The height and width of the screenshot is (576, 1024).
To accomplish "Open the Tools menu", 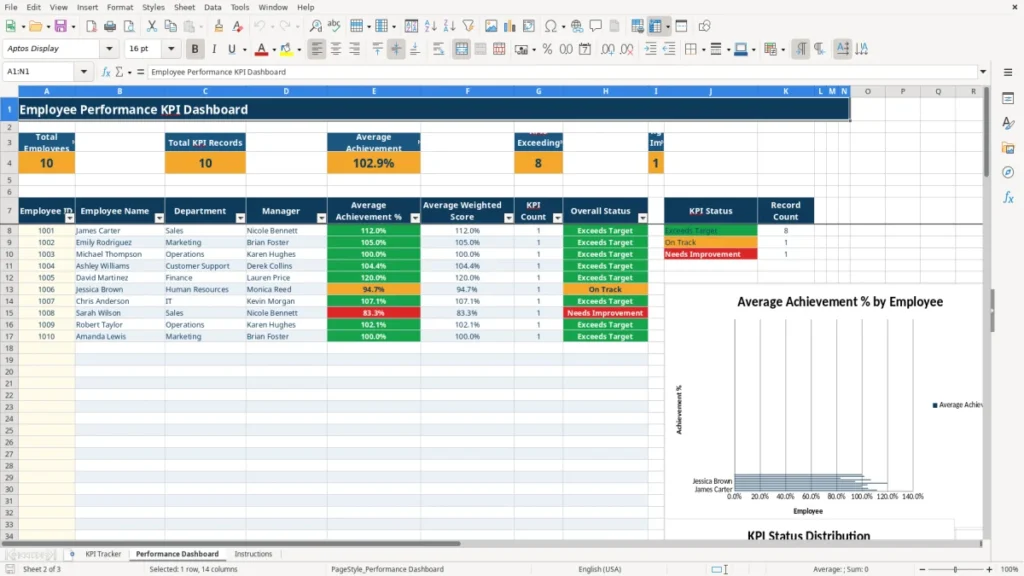I will click(240, 7).
